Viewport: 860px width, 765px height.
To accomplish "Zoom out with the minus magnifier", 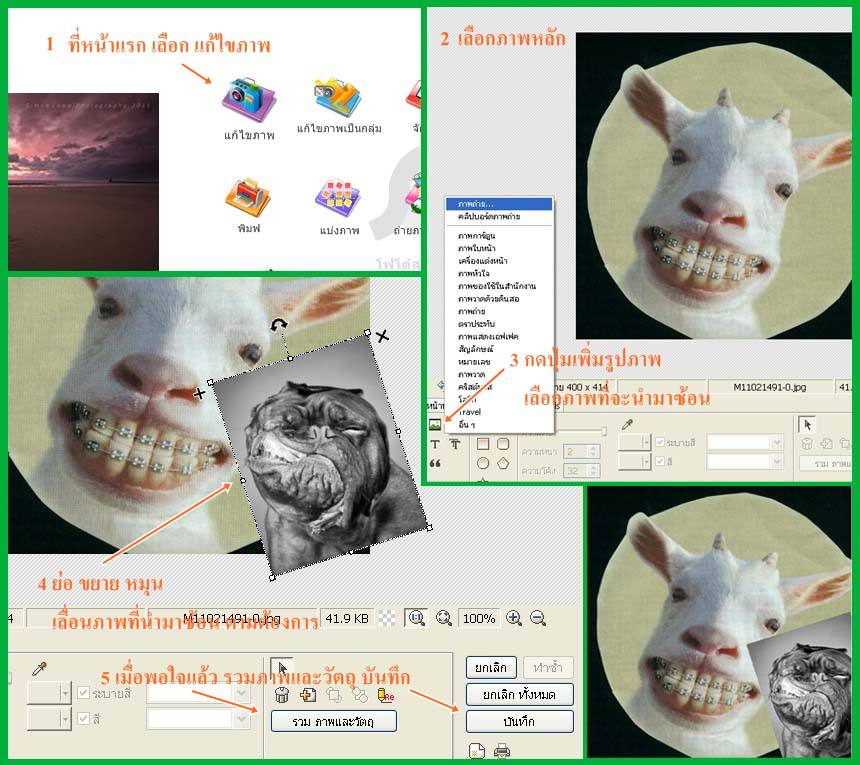I will [x=538, y=619].
